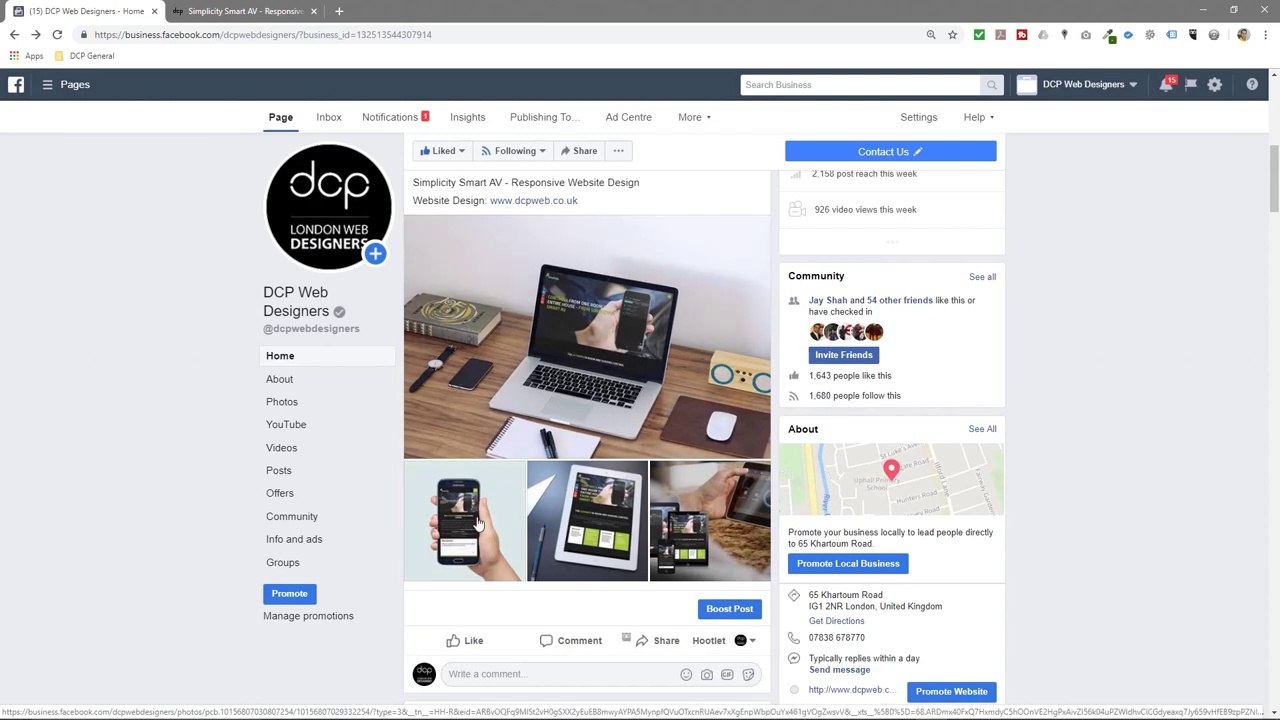Open page Settings
The height and width of the screenshot is (720, 1280).
918,118
